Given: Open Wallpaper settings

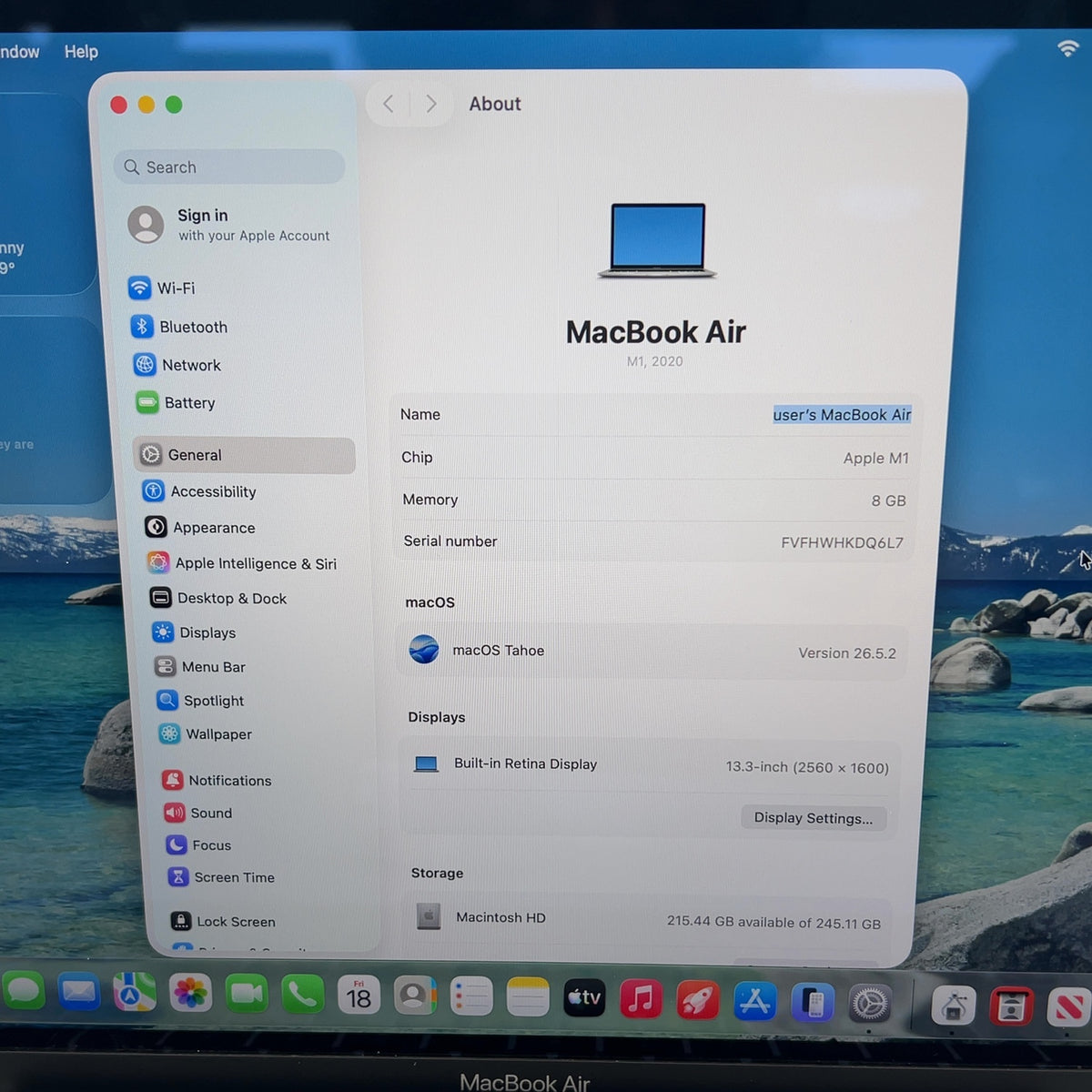Looking at the screenshot, I should [206, 734].
